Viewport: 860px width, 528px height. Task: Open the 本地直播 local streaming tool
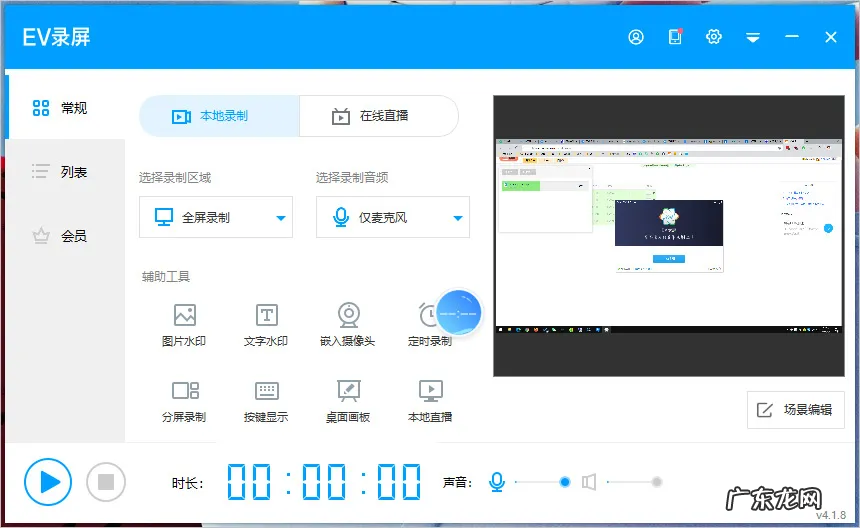point(429,401)
